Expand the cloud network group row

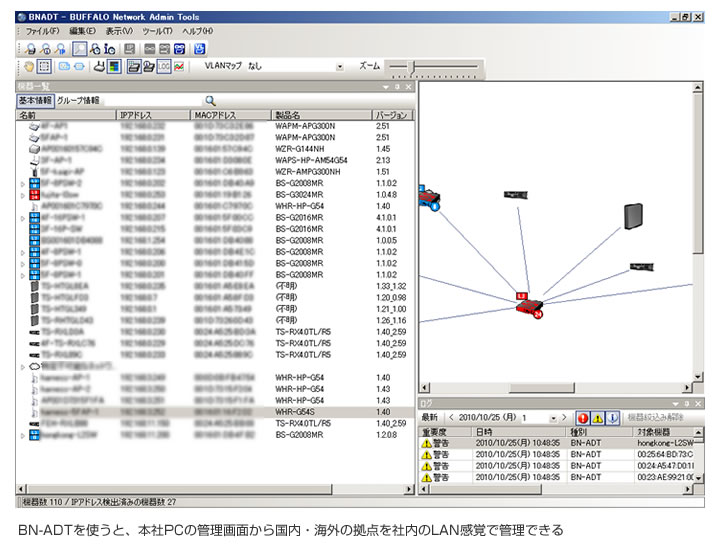click(22, 367)
